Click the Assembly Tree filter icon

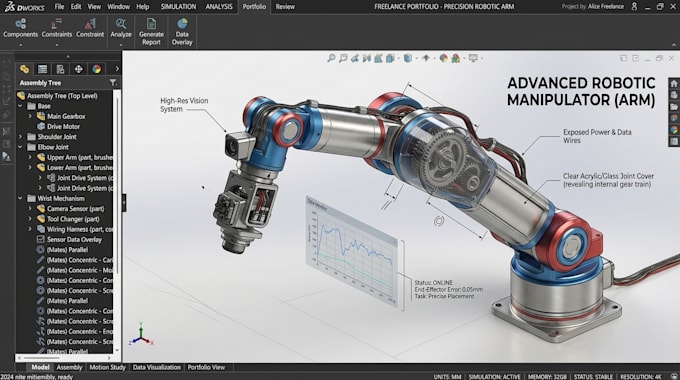coord(113,82)
